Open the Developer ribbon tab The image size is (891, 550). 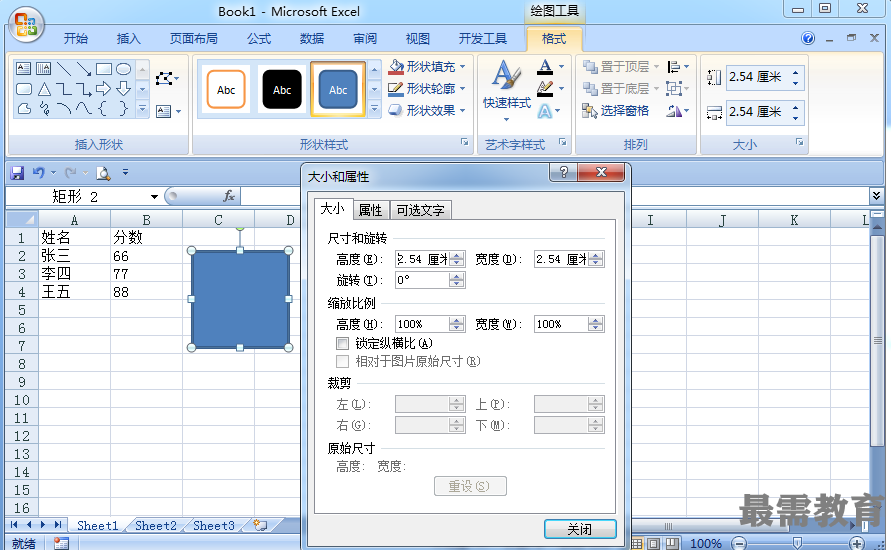483,39
